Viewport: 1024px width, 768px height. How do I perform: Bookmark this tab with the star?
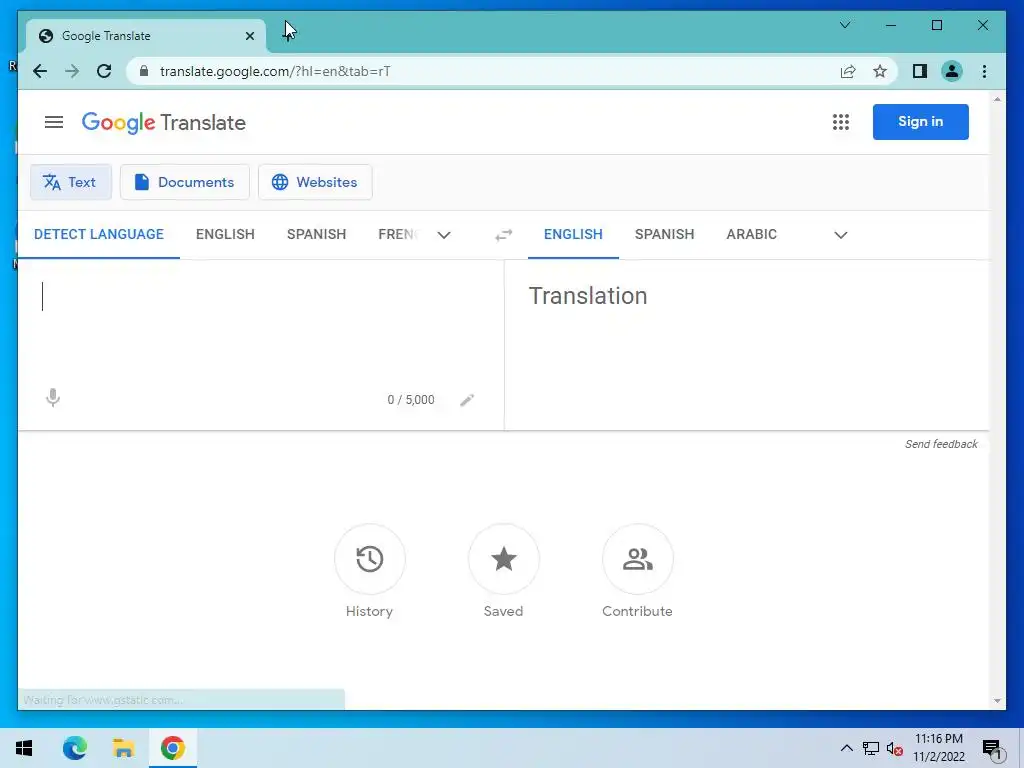(x=880, y=71)
